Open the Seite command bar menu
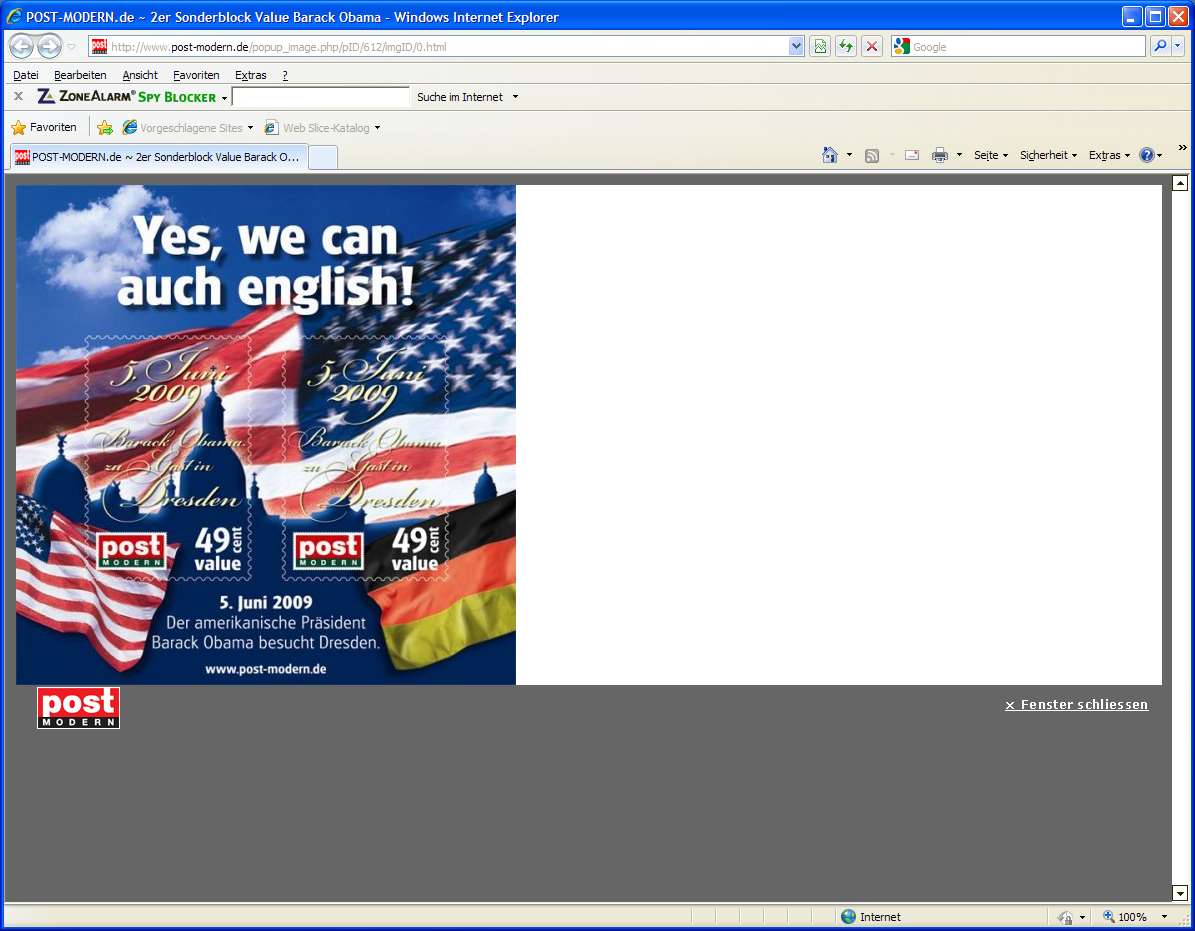 click(x=991, y=155)
